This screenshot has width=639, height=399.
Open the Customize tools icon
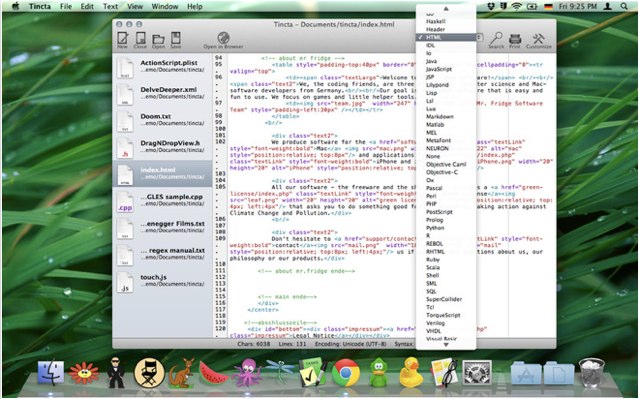click(x=539, y=40)
